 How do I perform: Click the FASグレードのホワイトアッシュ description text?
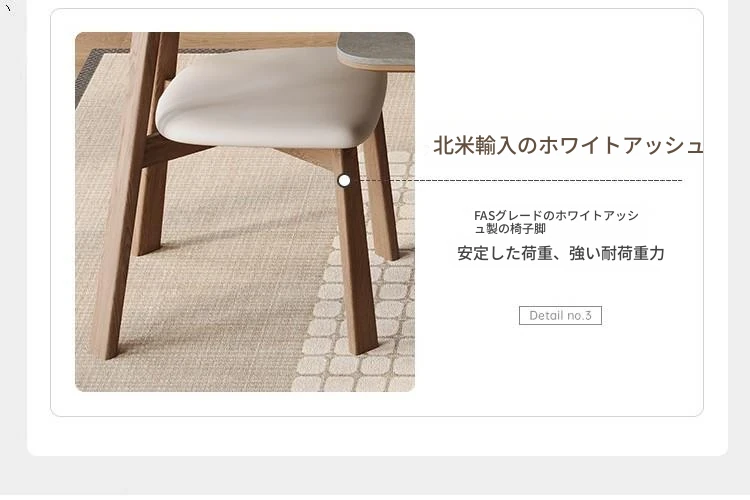tap(556, 222)
